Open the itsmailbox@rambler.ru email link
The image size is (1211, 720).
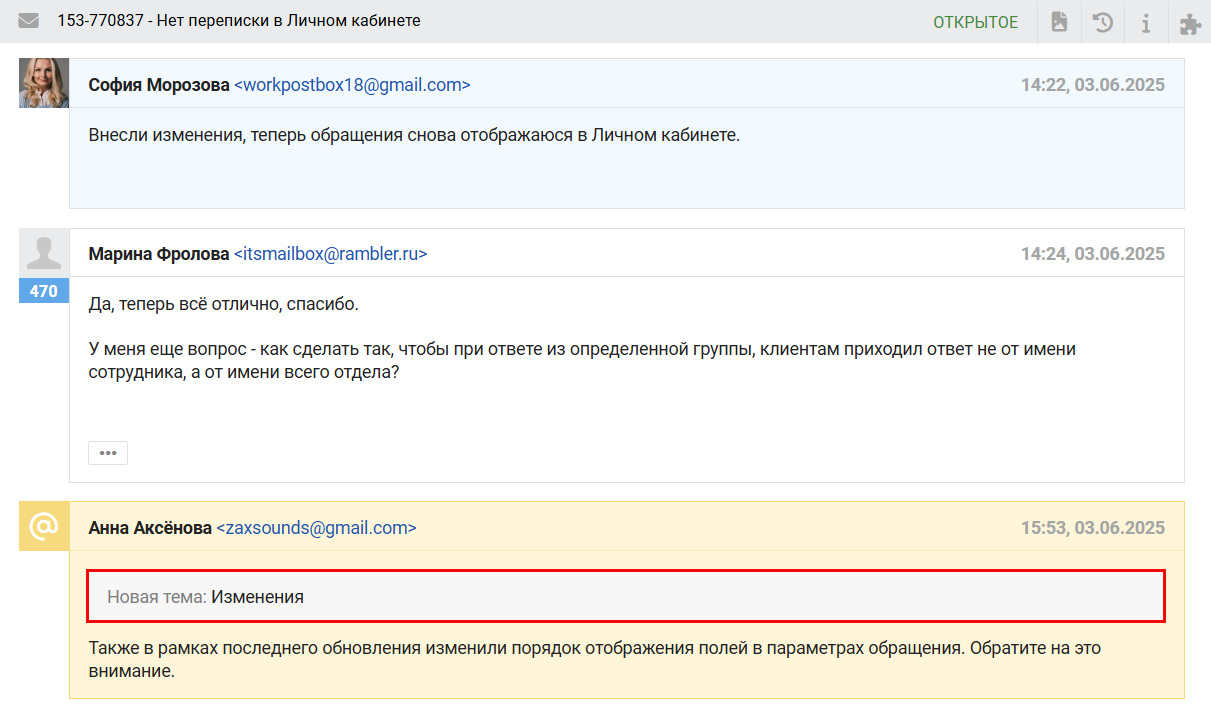click(x=330, y=254)
